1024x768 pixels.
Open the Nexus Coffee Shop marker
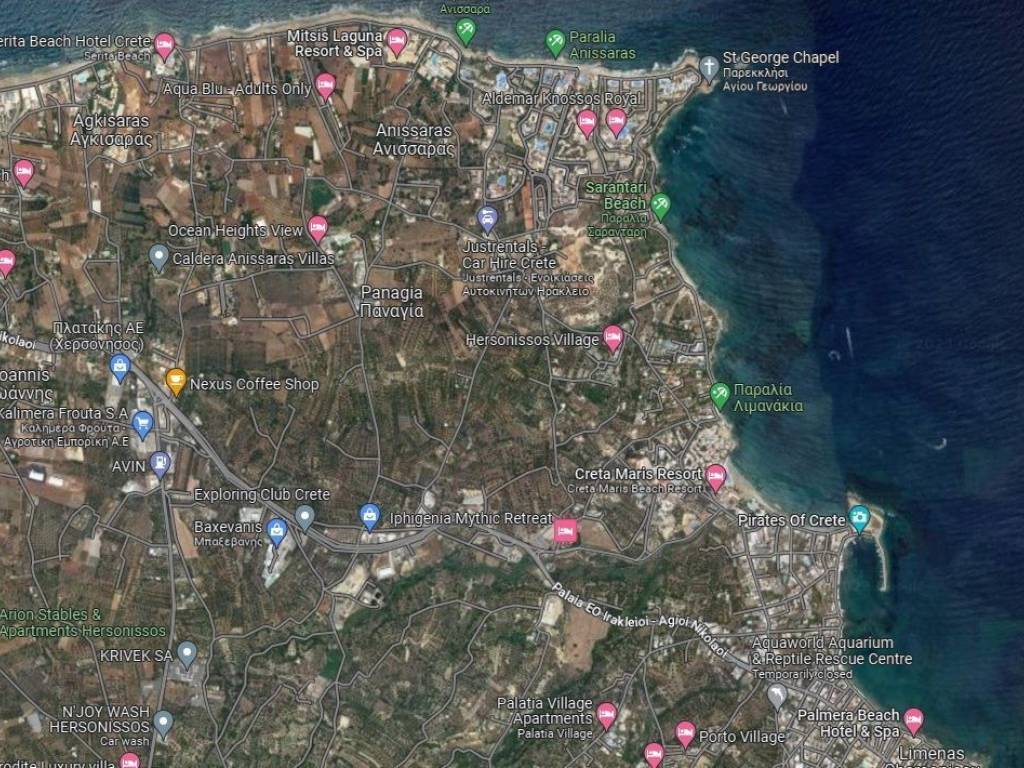(176, 381)
